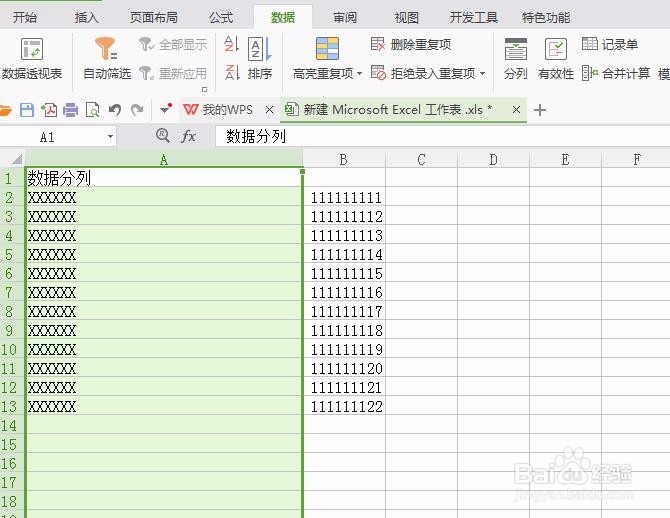Click Reject Duplicate Entry (拒绝录入重复项)
670x518 pixels.
423,73
